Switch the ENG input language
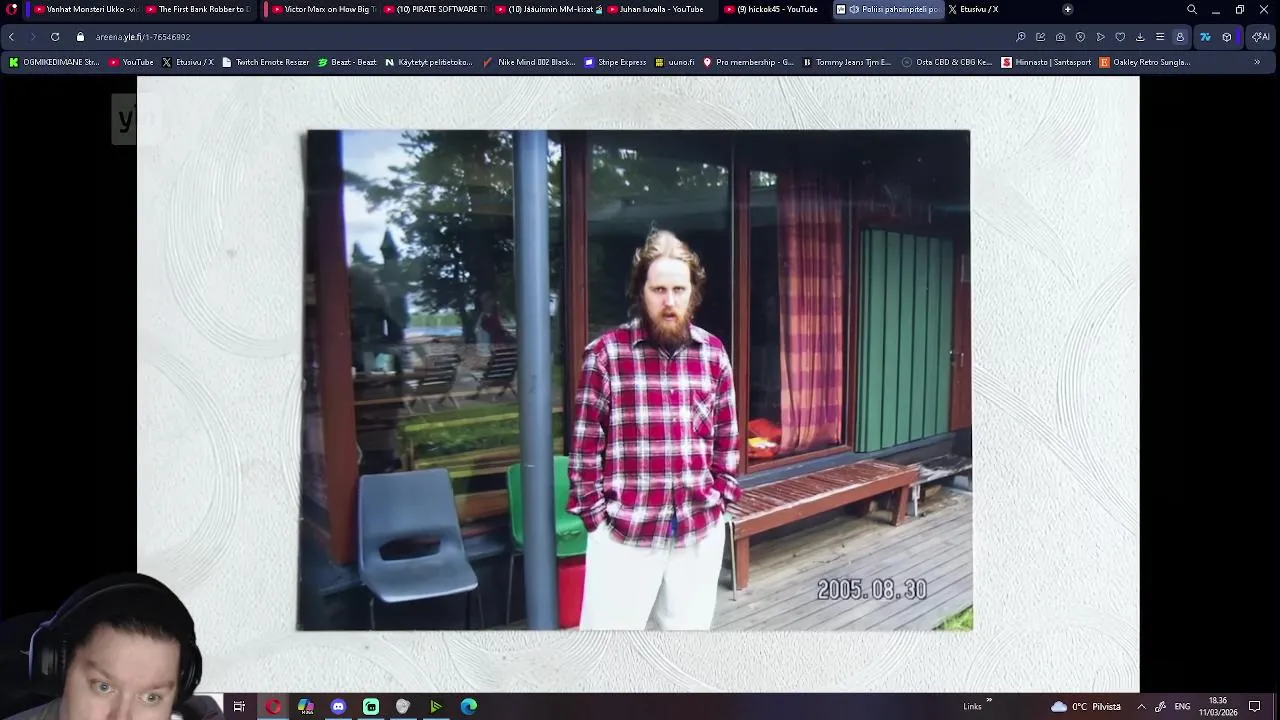This screenshot has height=720, width=1280. pos(1182,707)
